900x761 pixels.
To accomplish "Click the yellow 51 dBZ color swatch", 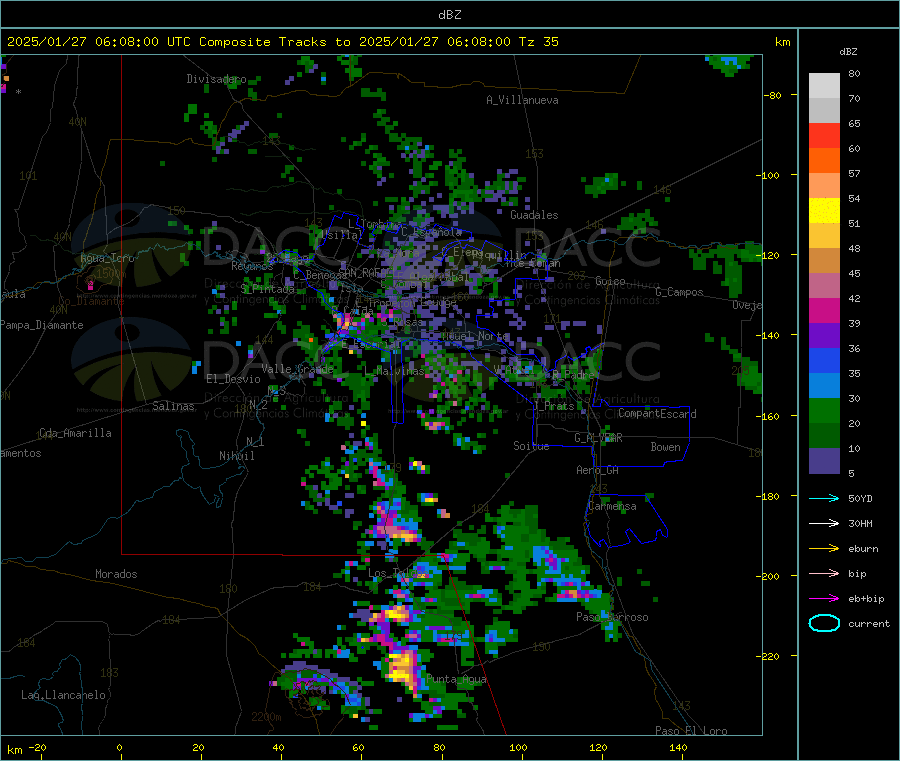I will coord(824,211).
